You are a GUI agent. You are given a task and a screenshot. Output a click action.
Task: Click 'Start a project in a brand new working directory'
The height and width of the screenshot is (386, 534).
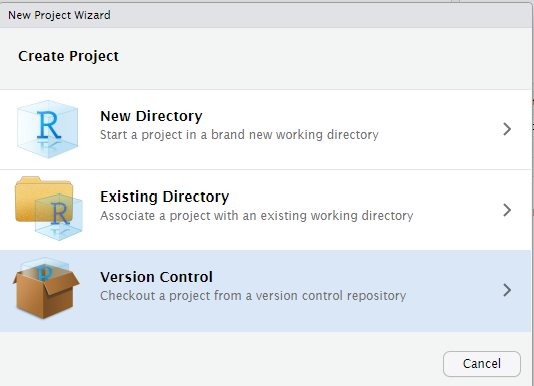pos(239,135)
